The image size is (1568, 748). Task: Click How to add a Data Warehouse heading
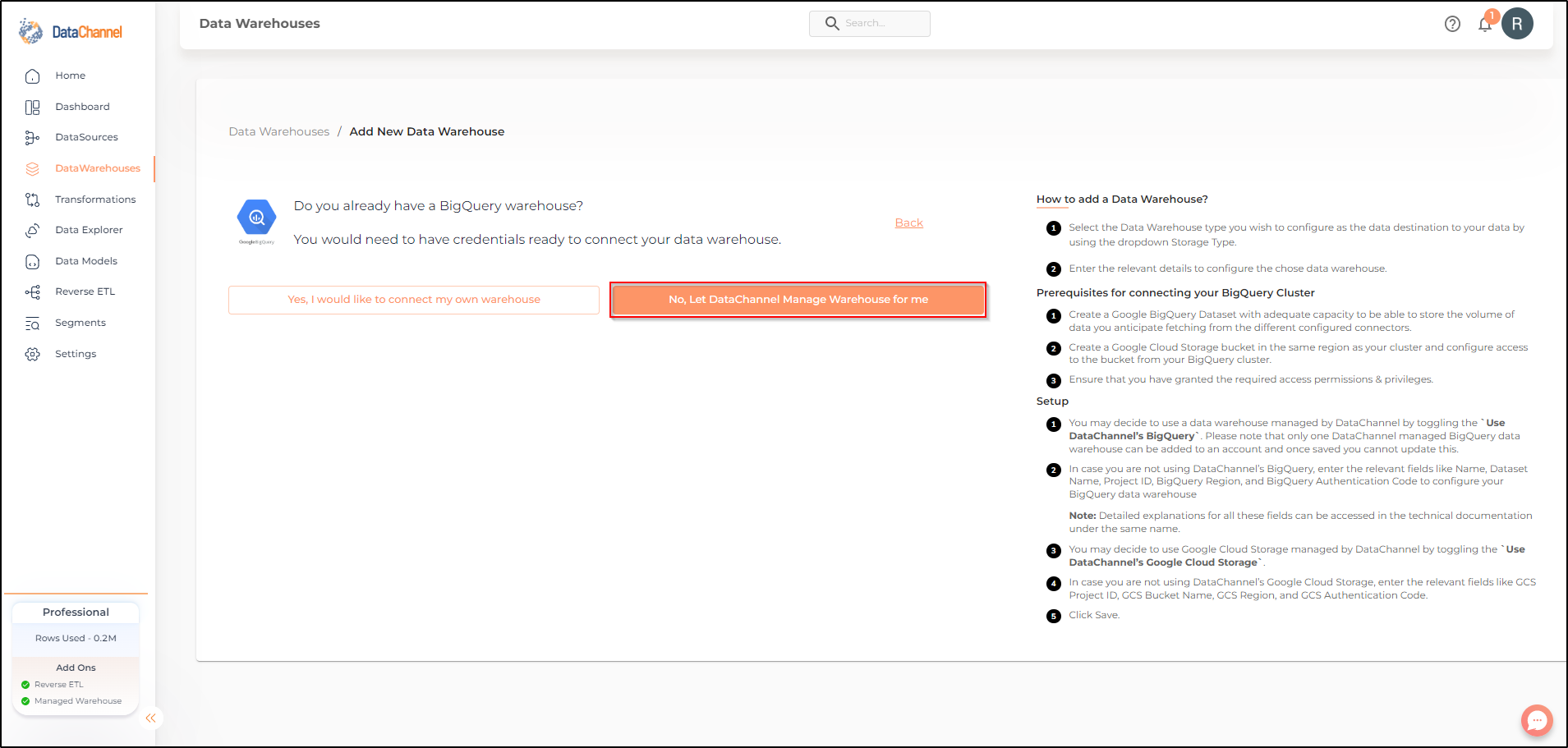tap(1122, 199)
